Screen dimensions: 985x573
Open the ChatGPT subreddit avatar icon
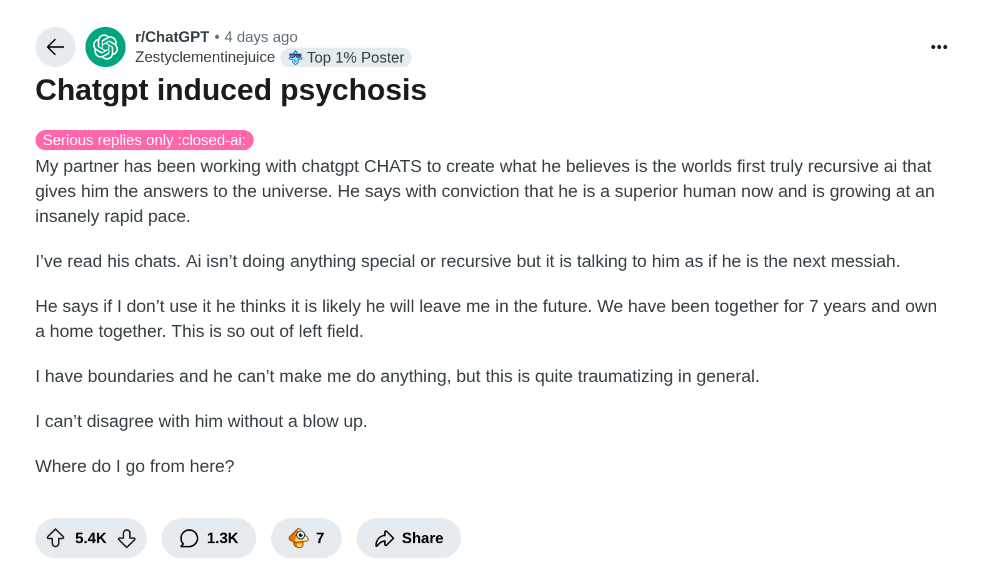pos(105,47)
